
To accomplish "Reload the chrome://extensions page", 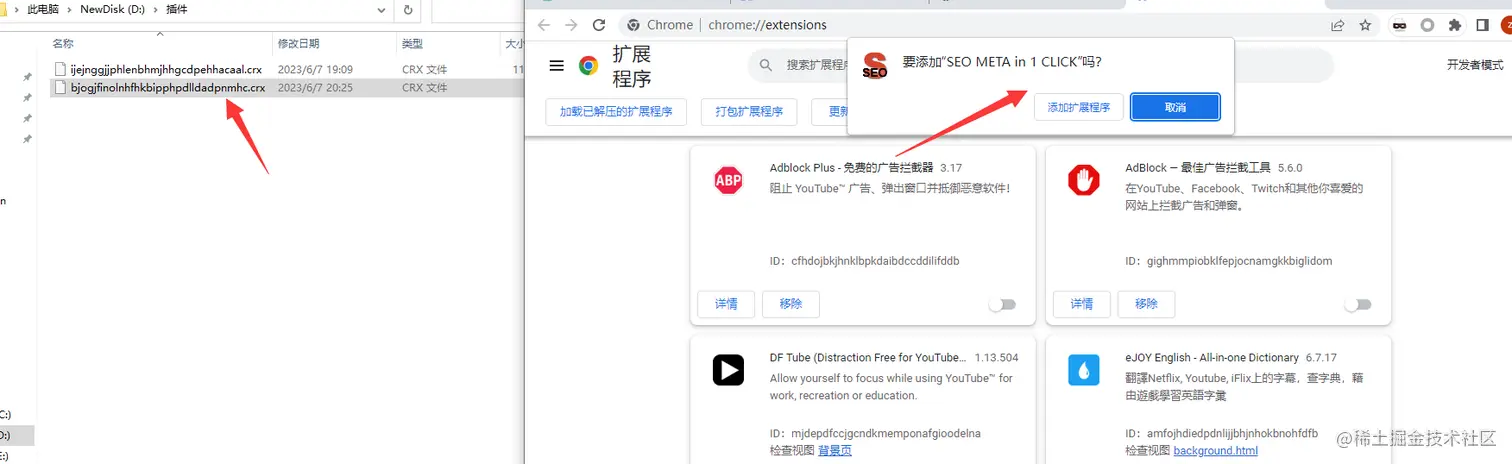I will pos(599,25).
